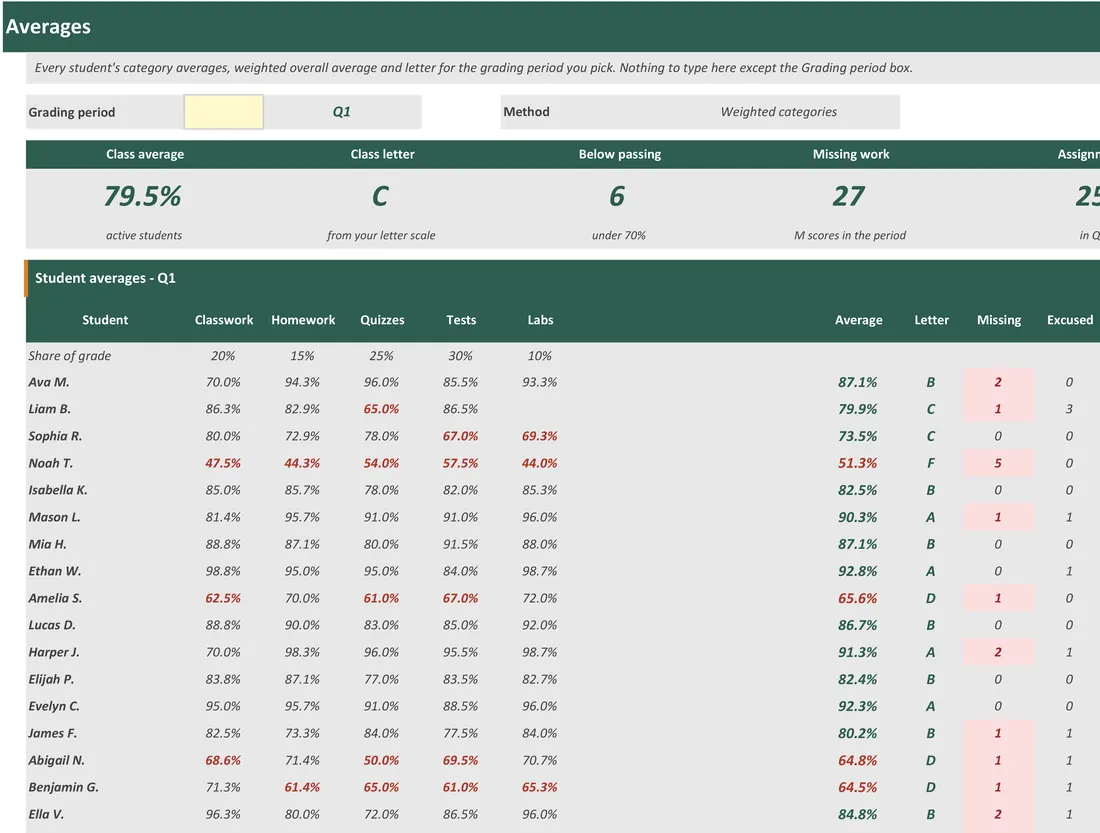Select student name Lucas D.
The width and height of the screenshot is (1100, 833).
pos(51,625)
